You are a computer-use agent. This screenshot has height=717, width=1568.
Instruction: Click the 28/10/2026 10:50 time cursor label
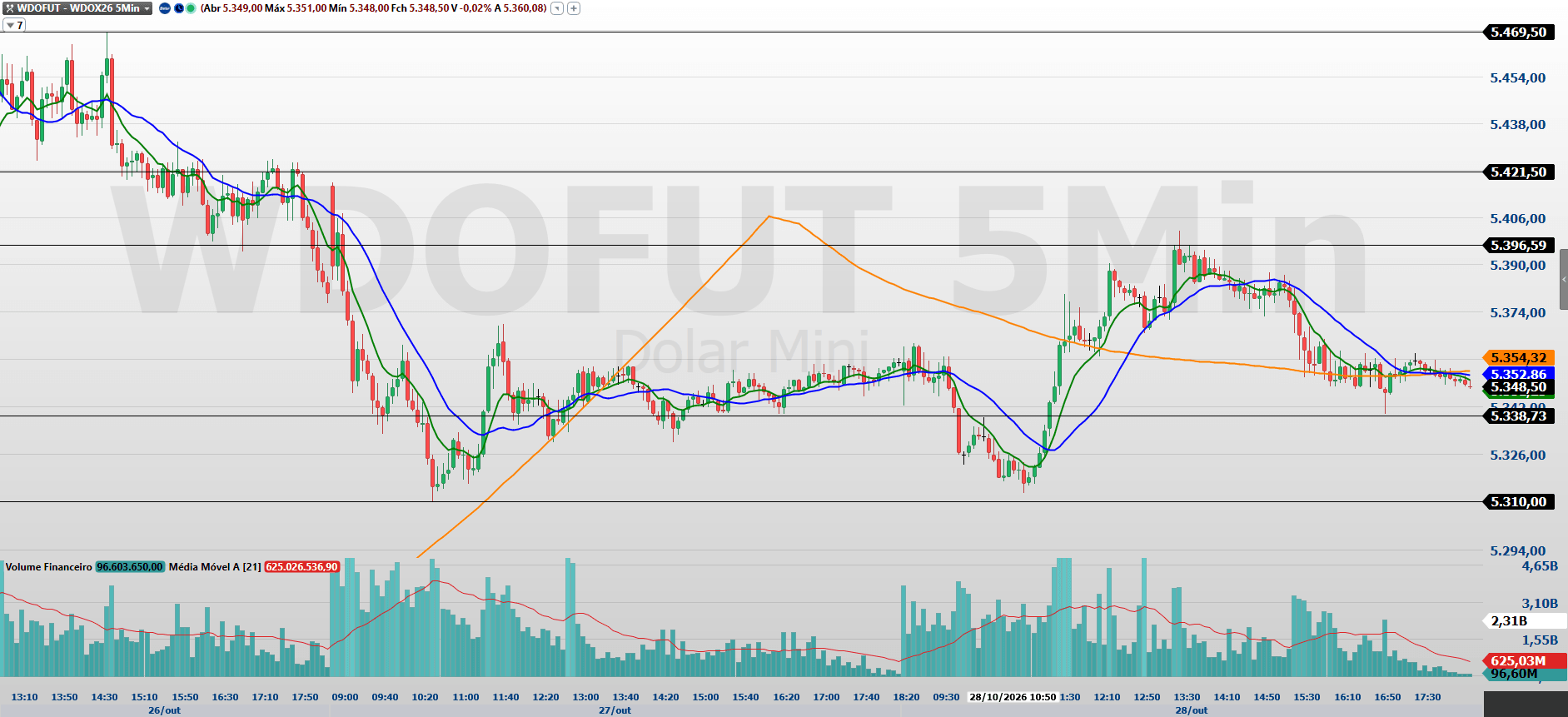pos(1012,697)
